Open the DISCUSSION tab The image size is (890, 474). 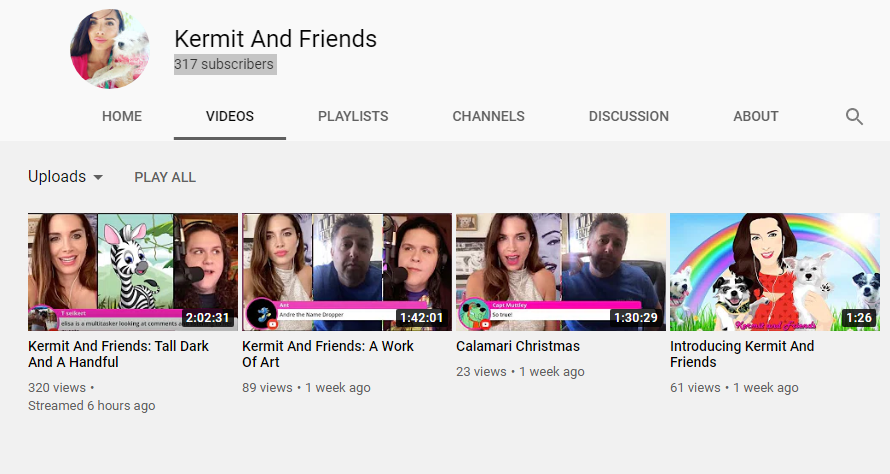click(x=629, y=116)
